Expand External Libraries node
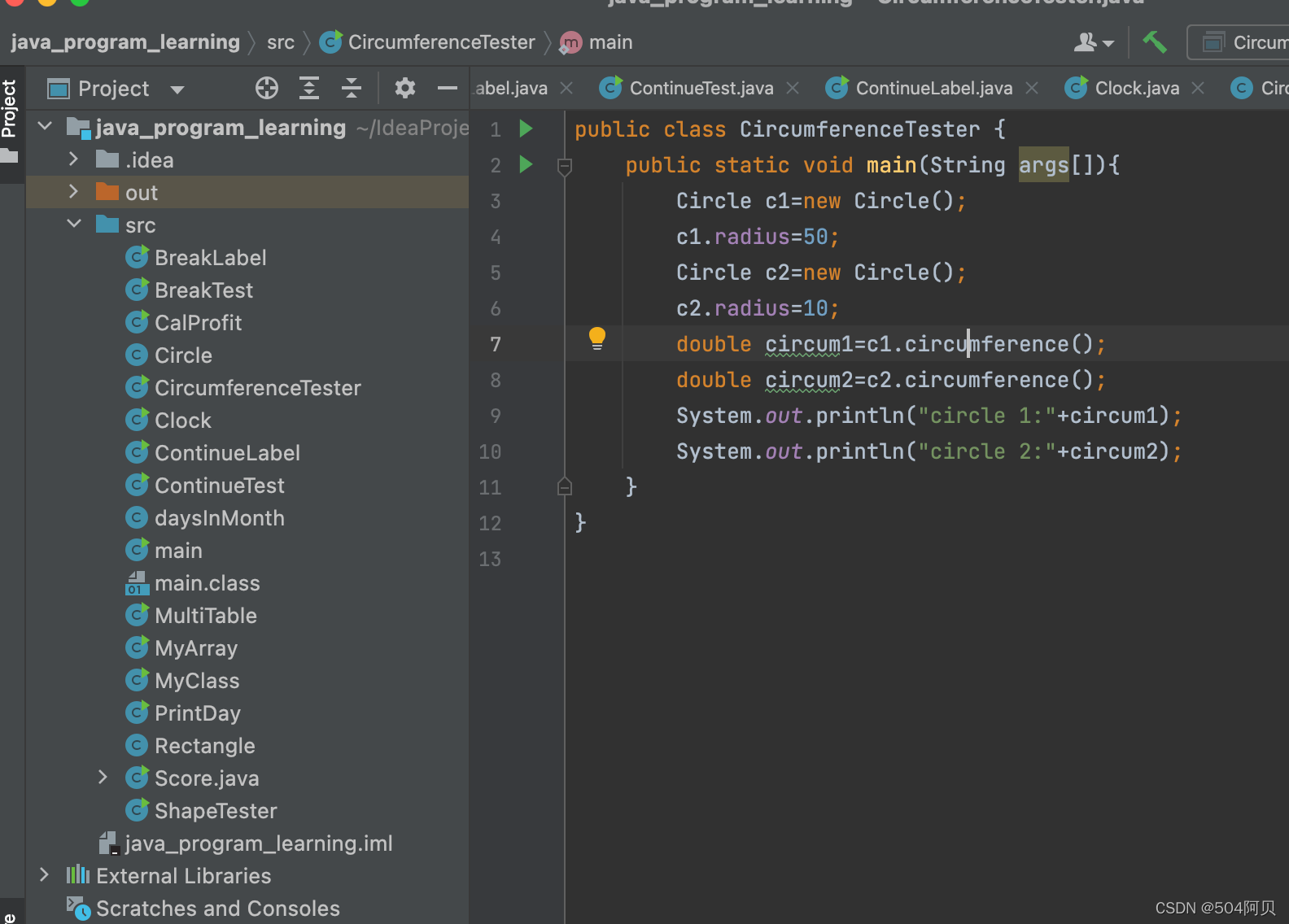Screen dimensions: 1289x924 45,875
